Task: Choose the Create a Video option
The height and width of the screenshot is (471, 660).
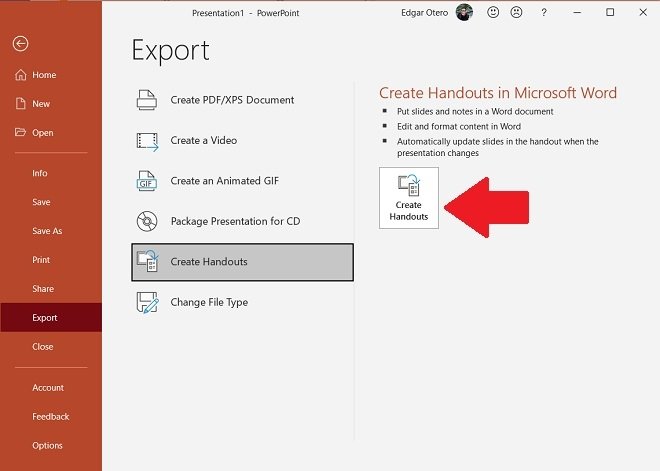Action: click(242, 141)
